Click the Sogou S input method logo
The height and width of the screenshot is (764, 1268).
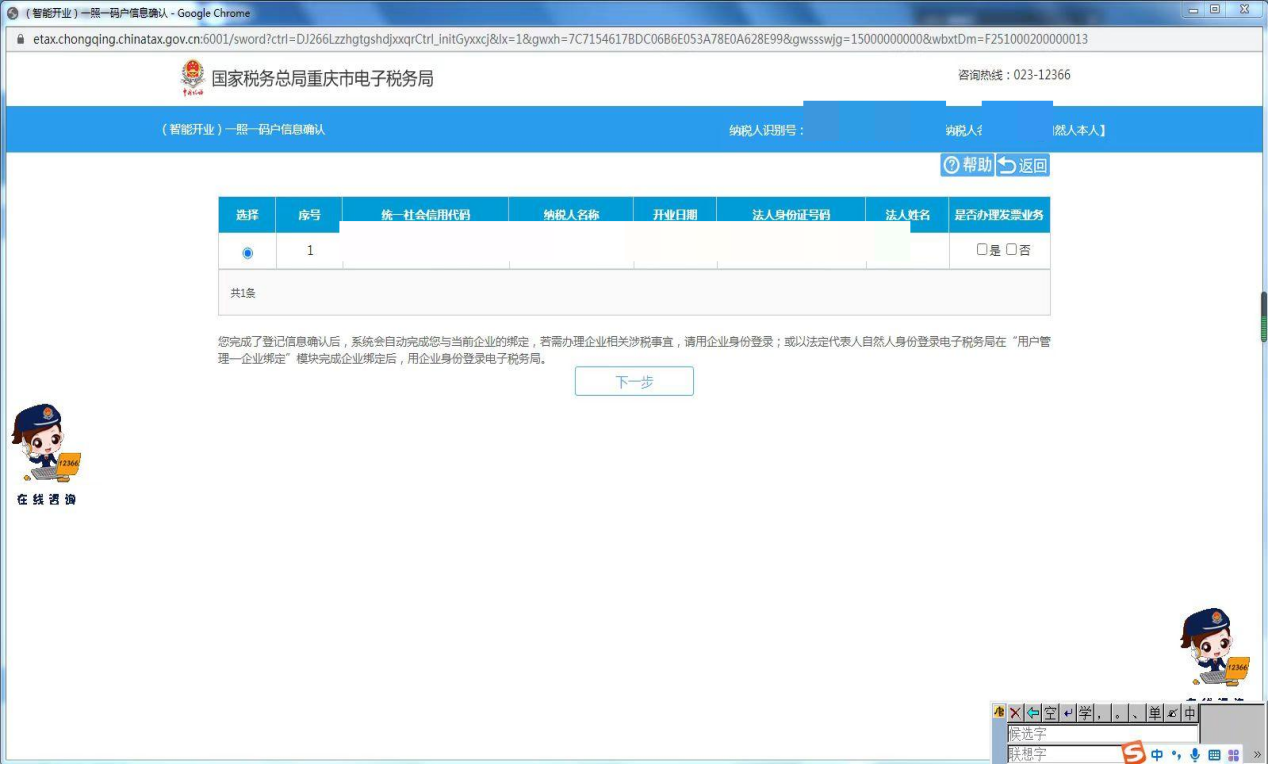[1133, 753]
